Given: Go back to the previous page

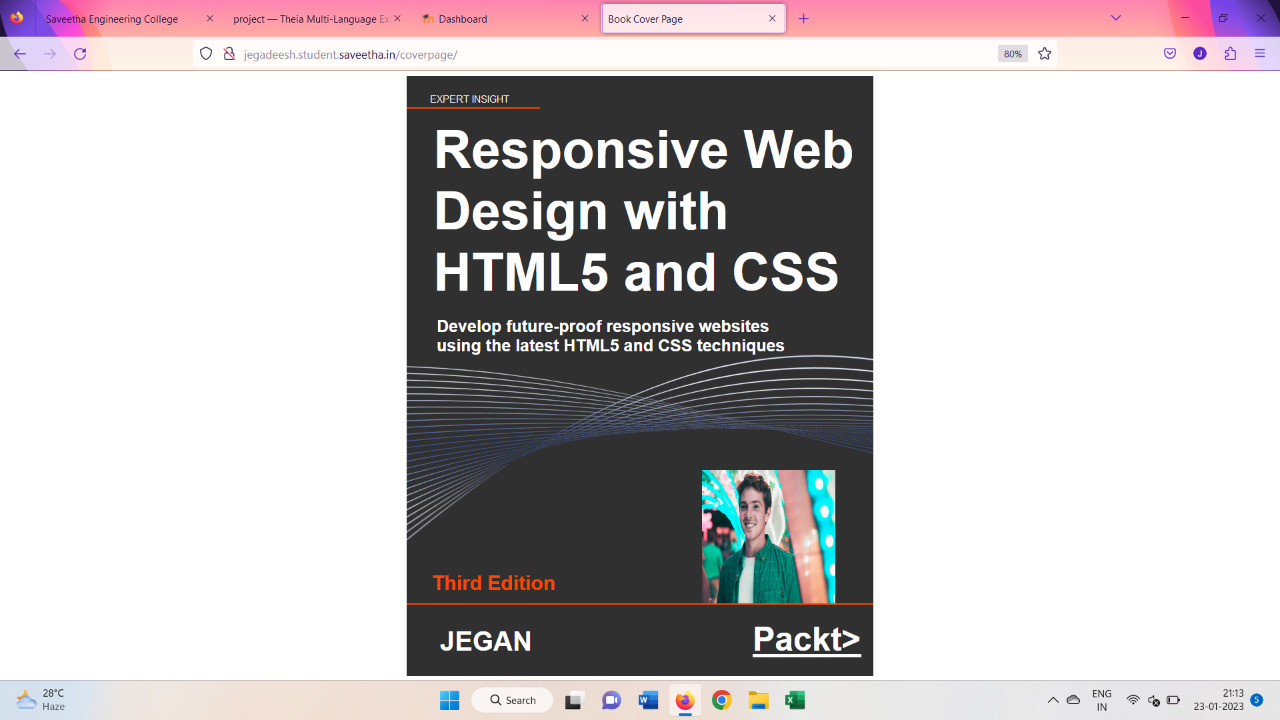Looking at the screenshot, I should click(x=20, y=54).
